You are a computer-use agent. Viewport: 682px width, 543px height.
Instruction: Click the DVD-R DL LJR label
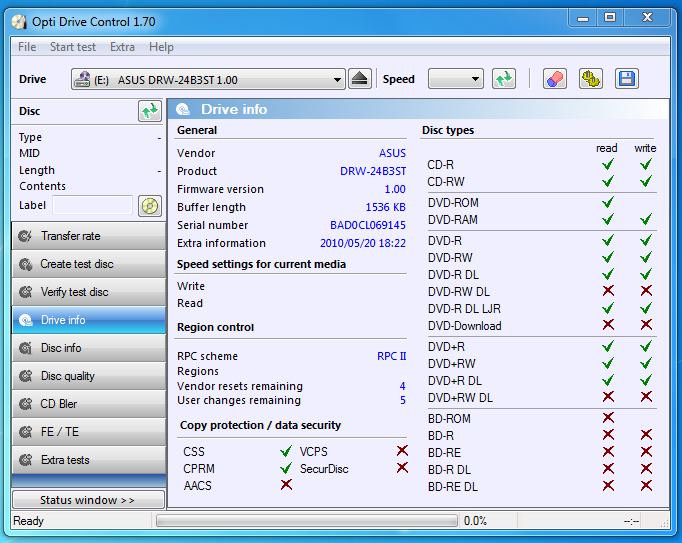[x=464, y=308]
